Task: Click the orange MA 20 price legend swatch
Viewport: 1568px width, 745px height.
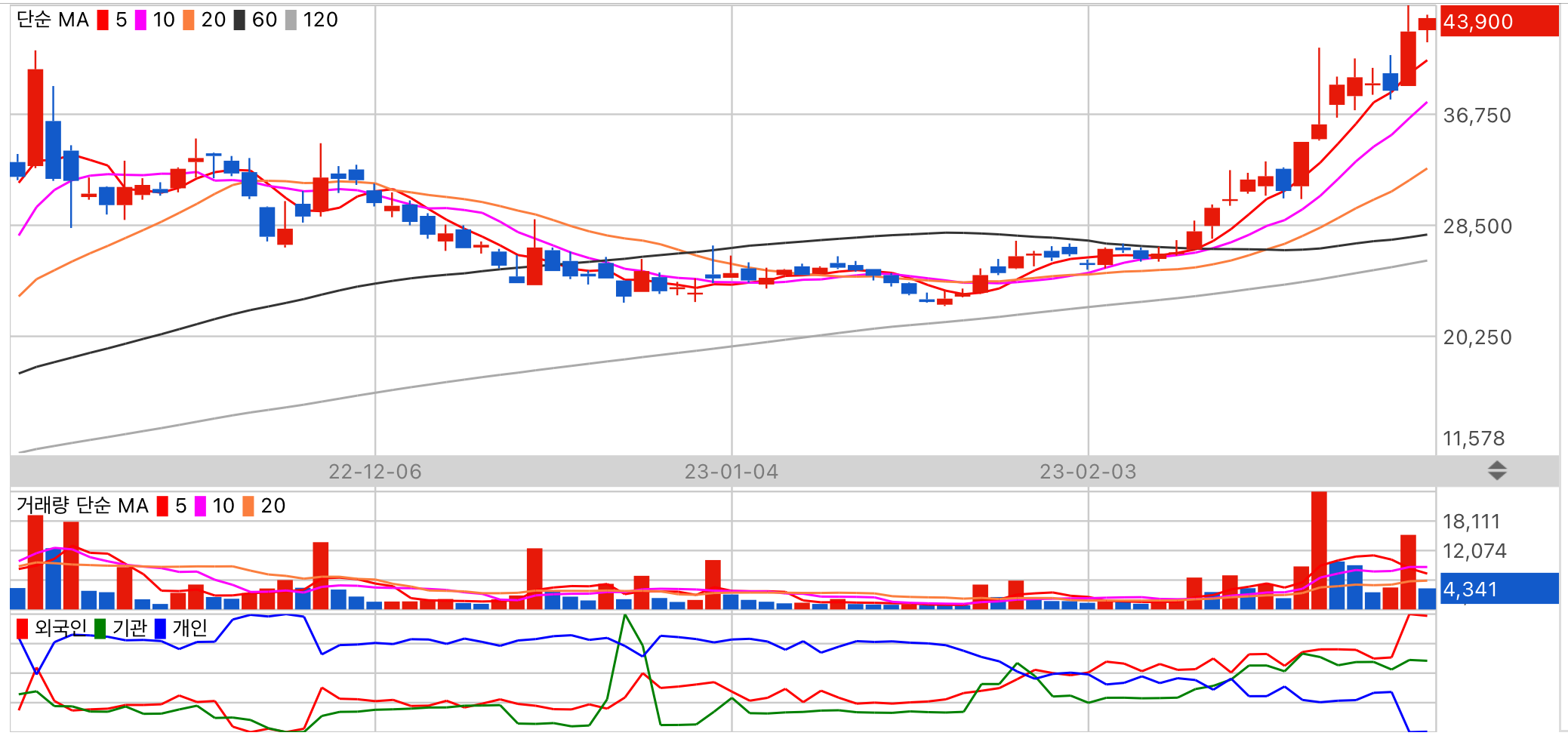Action: 189,20
